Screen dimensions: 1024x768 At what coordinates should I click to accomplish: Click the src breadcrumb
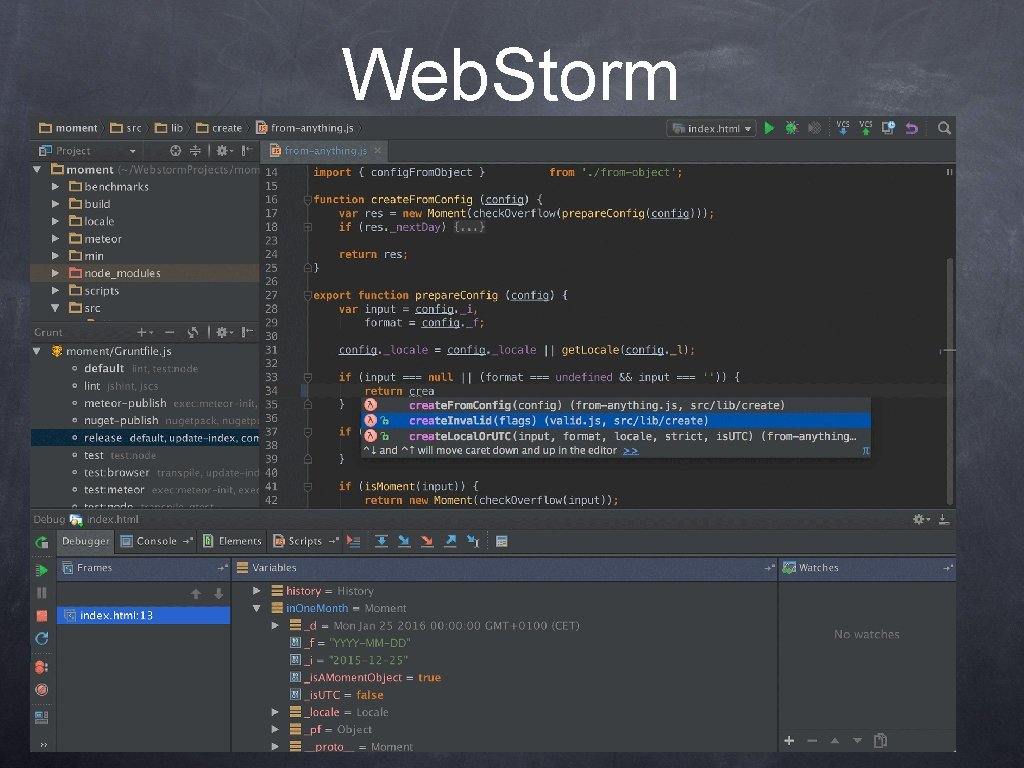126,128
